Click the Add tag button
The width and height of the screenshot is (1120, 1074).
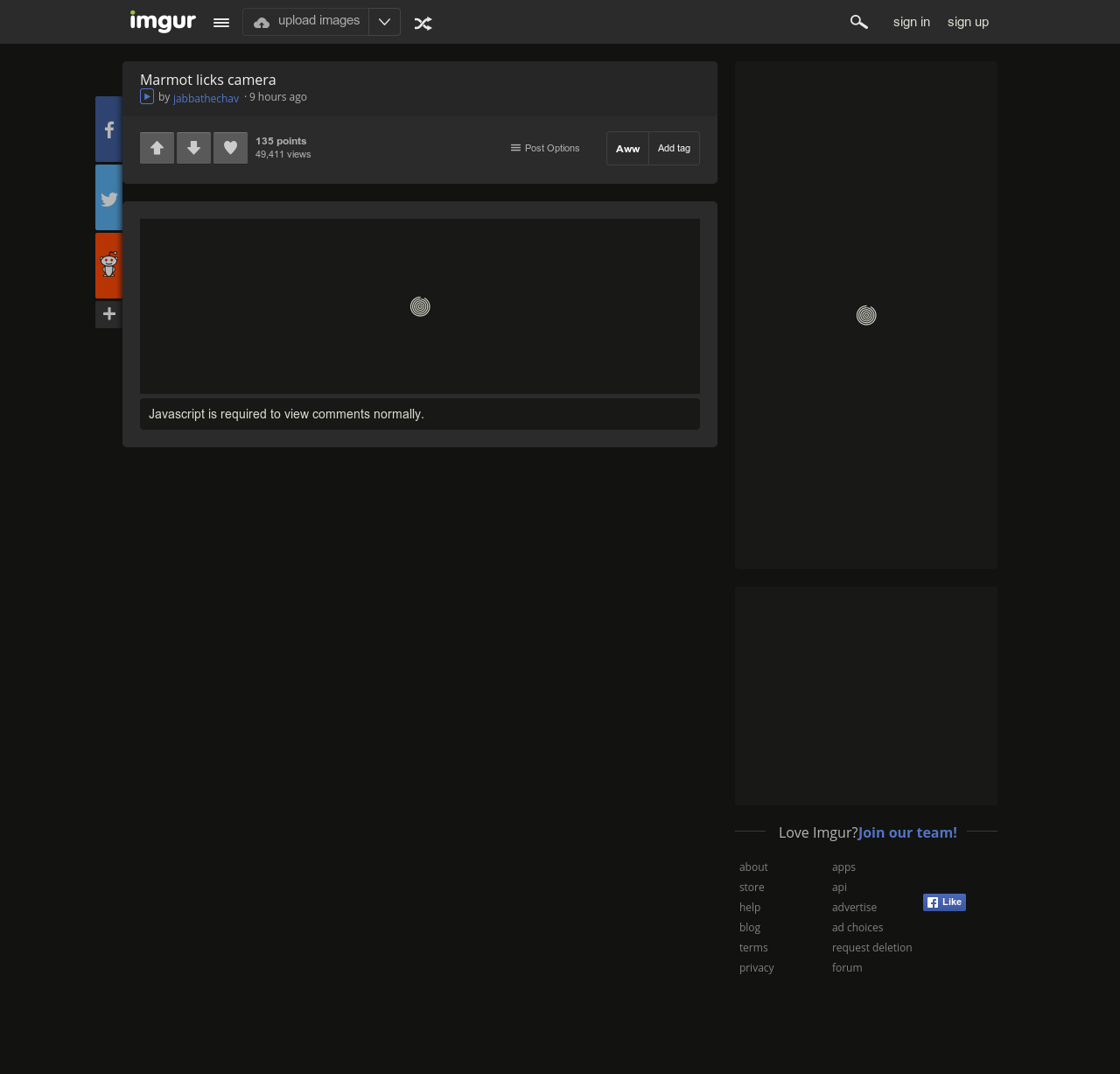click(674, 149)
